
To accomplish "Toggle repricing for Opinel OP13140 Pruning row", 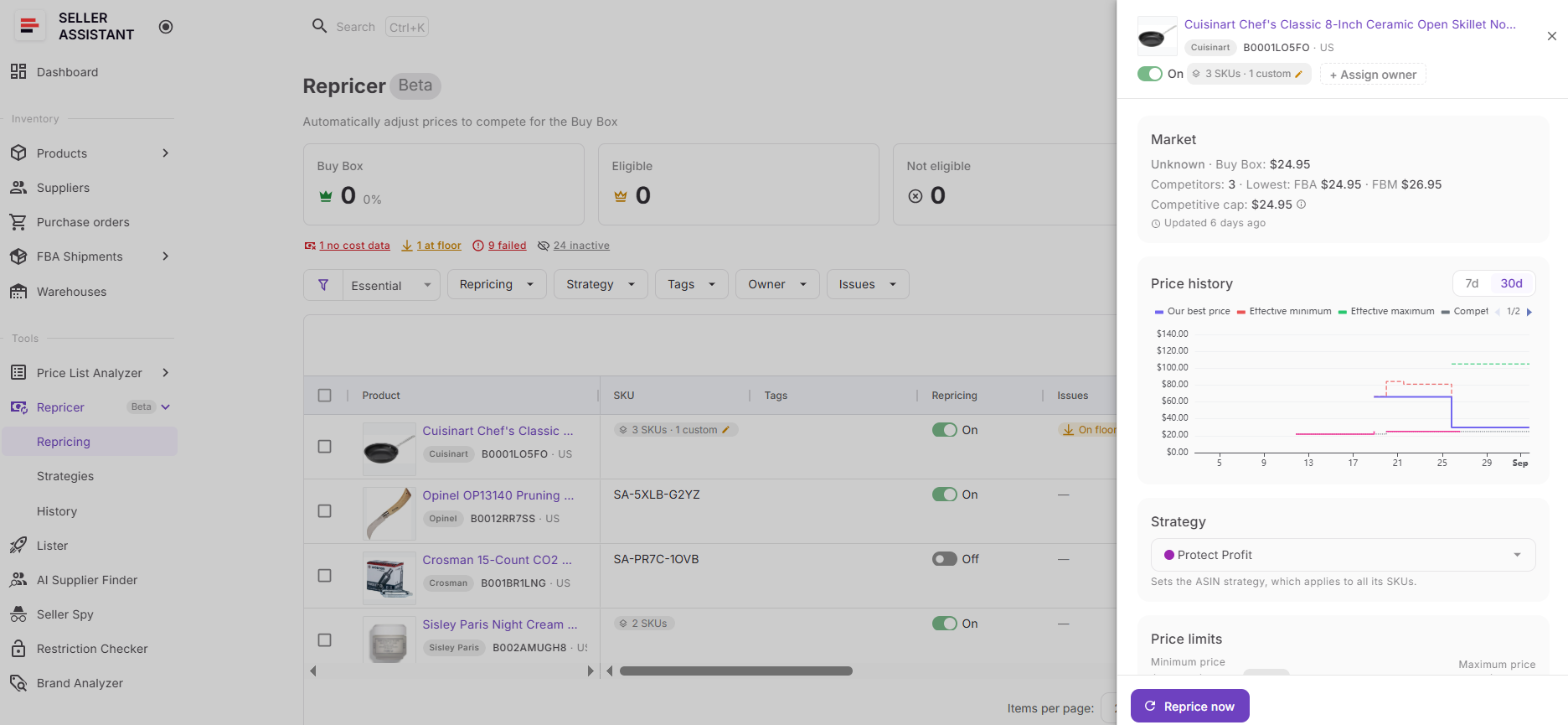I will pyautogui.click(x=945, y=495).
